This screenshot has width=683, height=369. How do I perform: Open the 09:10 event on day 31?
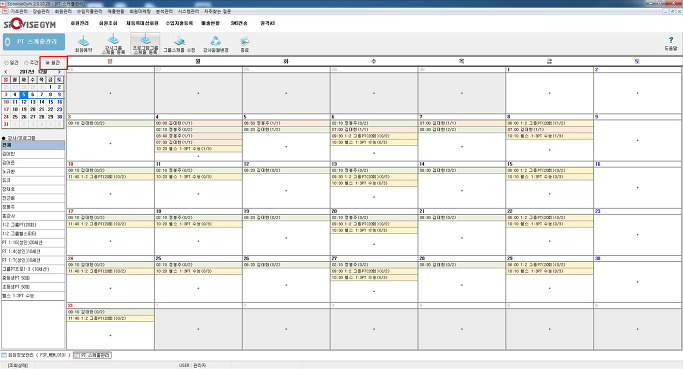(x=110, y=312)
